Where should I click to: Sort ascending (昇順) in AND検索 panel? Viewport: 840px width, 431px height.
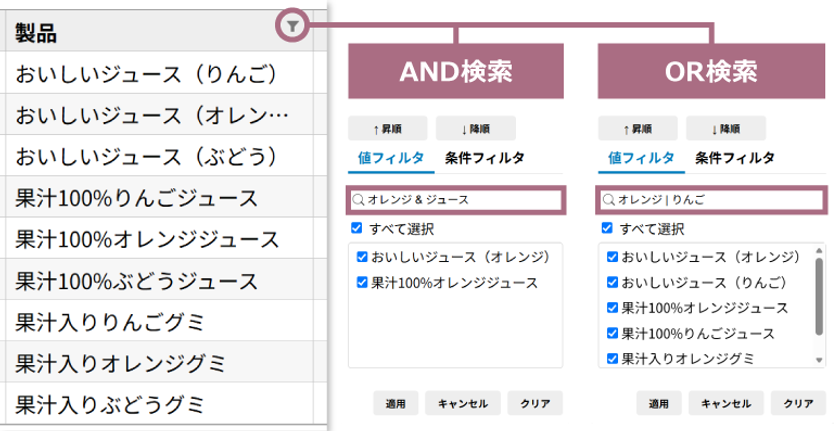387,128
